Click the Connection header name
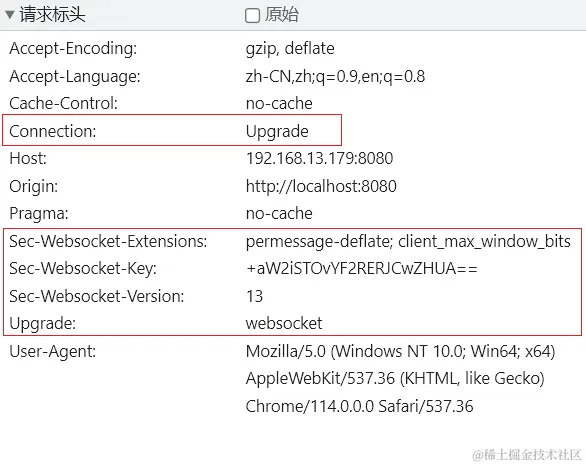The image size is (586, 466). tap(53, 131)
